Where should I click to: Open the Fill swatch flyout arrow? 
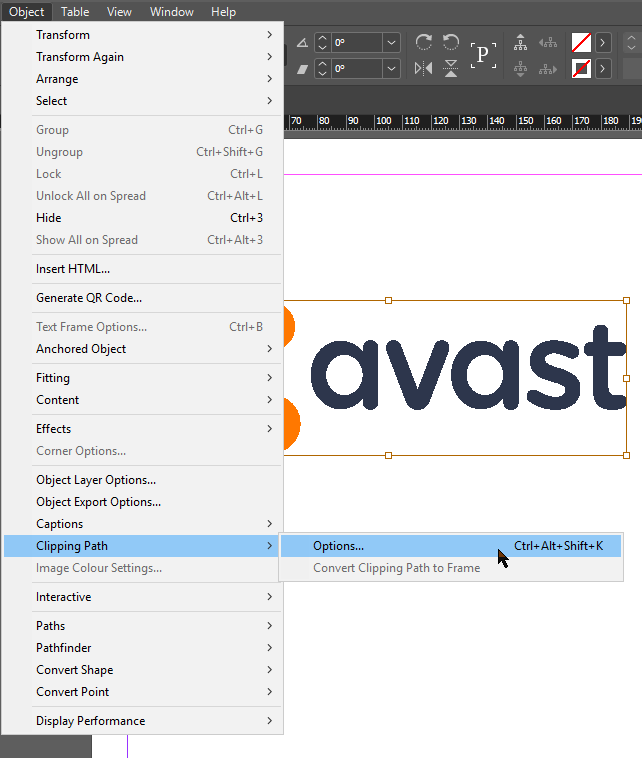[602, 43]
